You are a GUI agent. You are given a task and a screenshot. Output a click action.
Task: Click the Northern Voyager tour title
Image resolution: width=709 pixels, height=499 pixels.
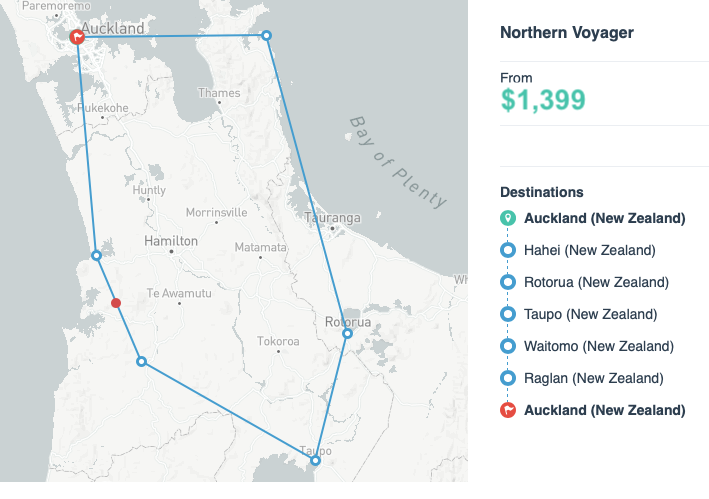[567, 33]
